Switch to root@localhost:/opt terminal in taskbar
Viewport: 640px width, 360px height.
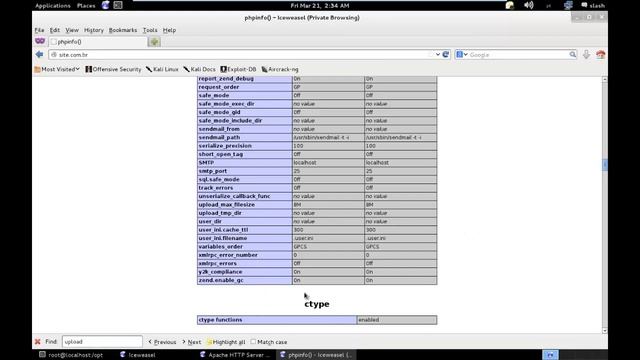(x=71, y=355)
